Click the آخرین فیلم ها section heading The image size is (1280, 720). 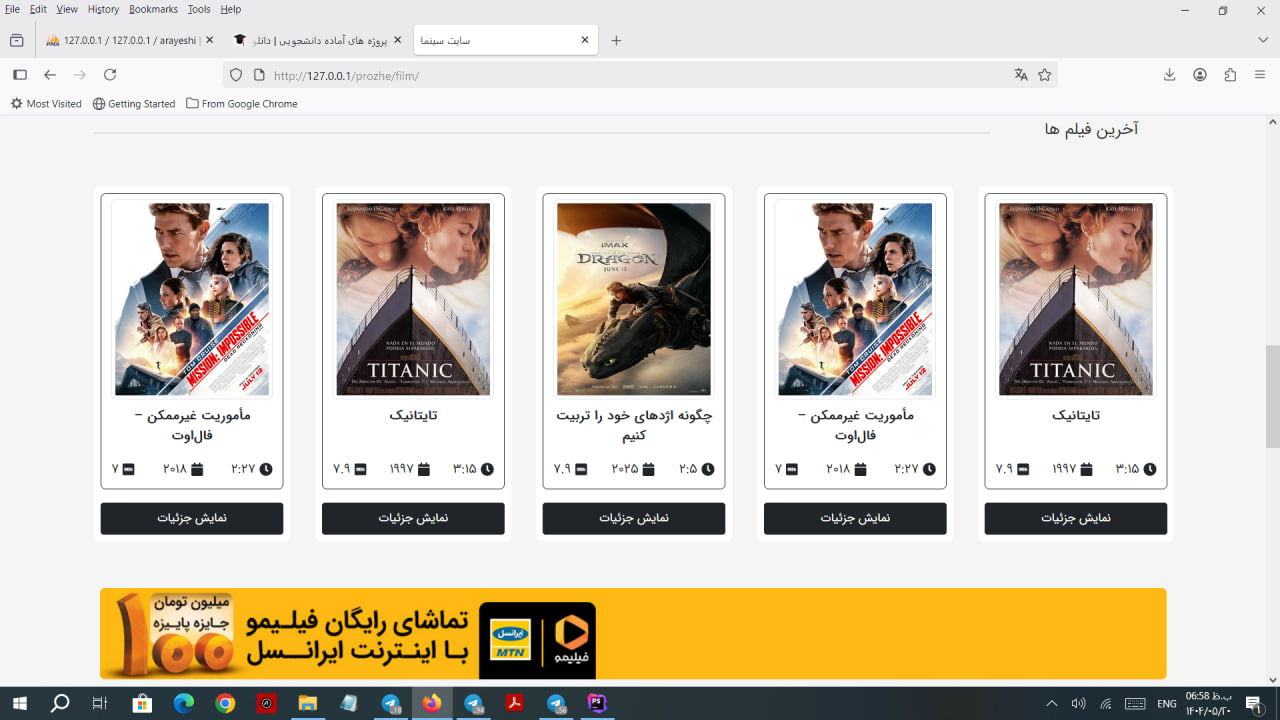[x=1091, y=130]
